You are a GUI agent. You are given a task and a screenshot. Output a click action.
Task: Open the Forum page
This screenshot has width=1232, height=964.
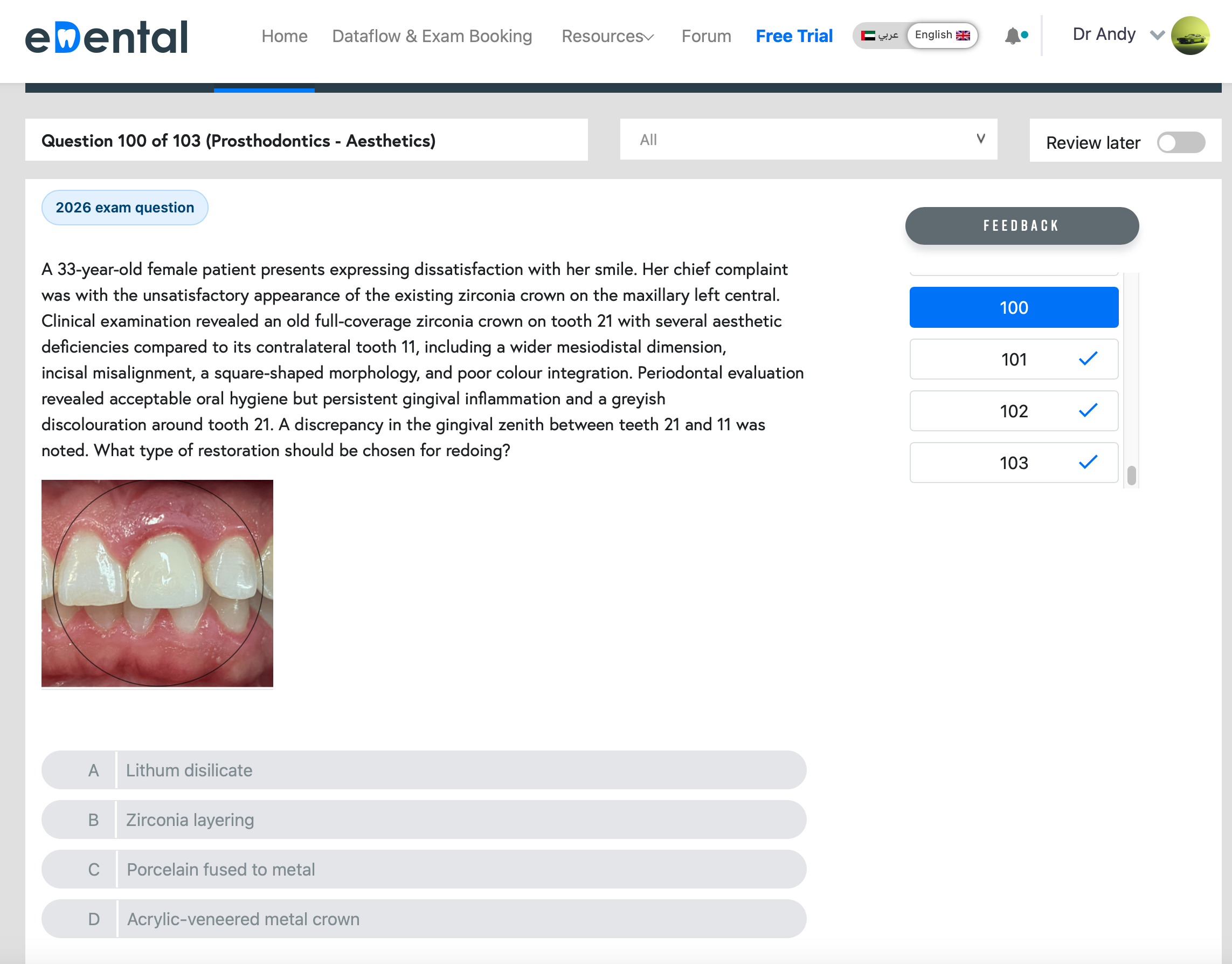(706, 36)
